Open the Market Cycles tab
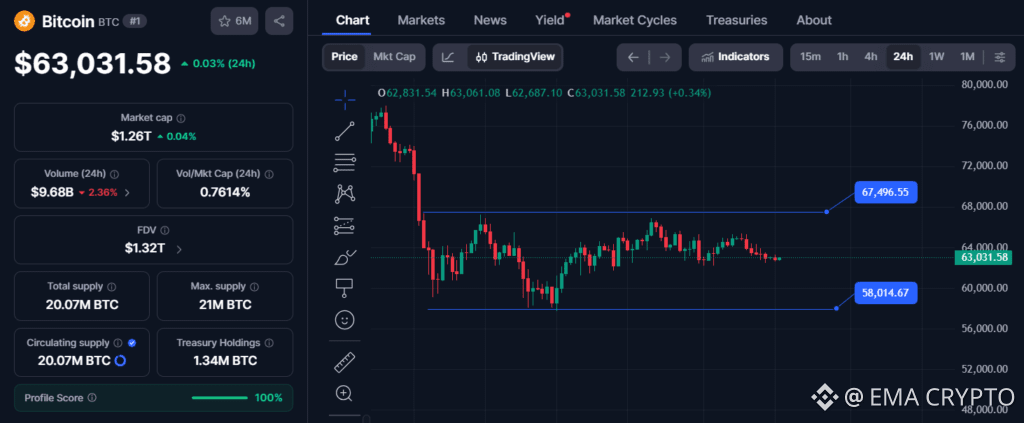Image resolution: width=1024 pixels, height=423 pixels. tap(635, 20)
